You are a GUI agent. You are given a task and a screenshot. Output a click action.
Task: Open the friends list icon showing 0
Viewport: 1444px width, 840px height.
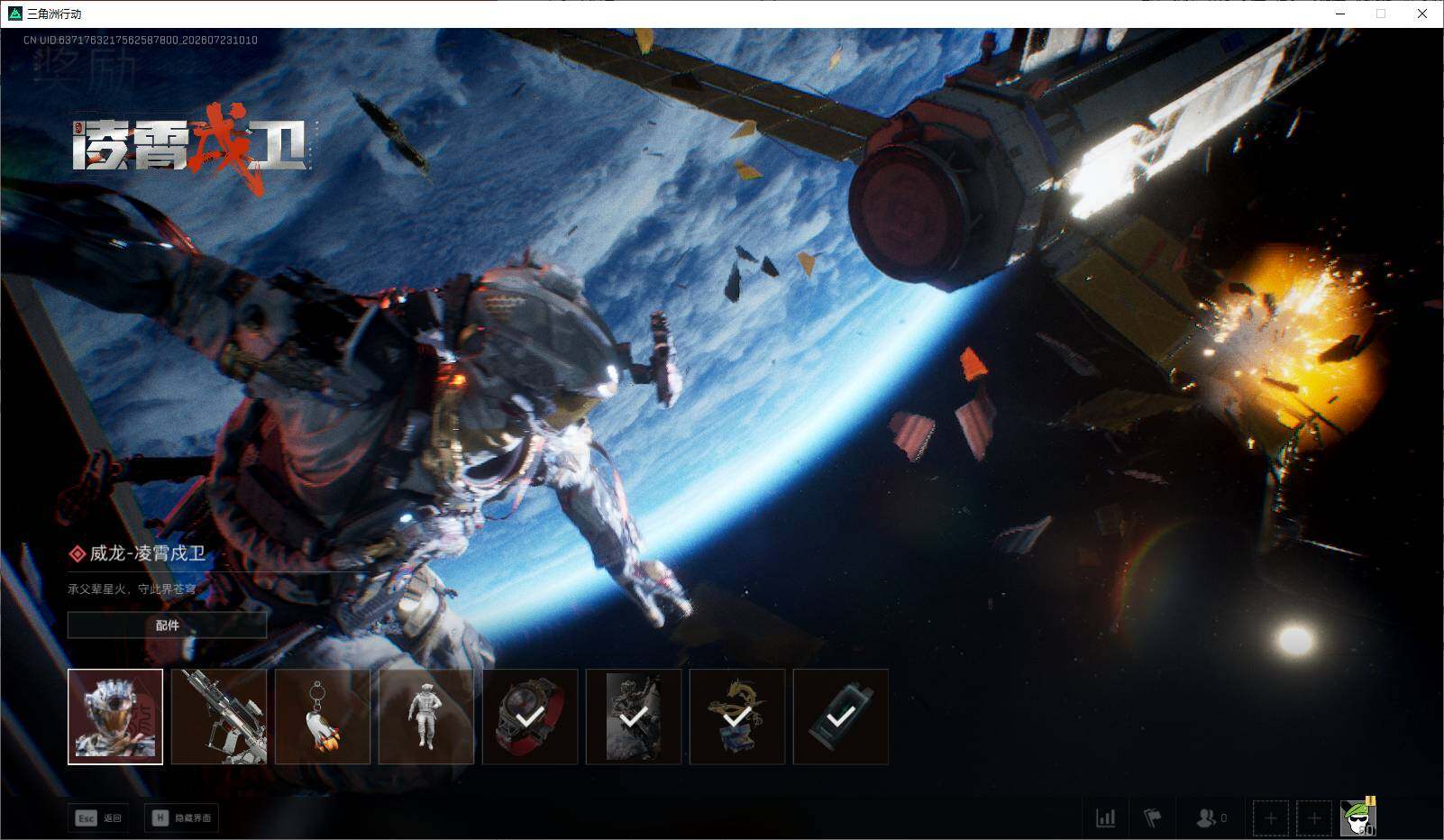click(1211, 818)
